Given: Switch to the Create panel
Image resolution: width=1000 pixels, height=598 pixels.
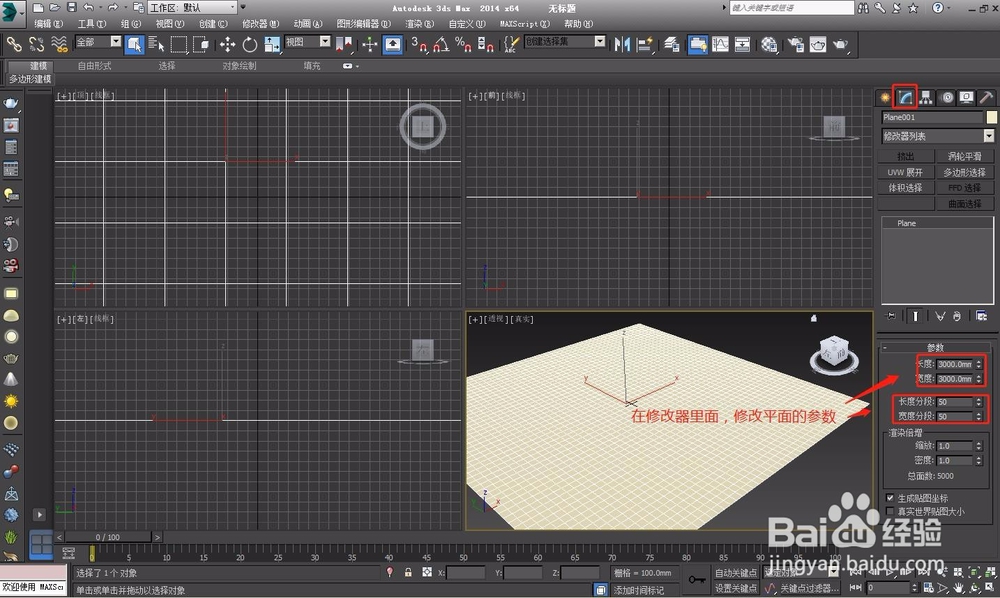Looking at the screenshot, I should click(x=885, y=98).
